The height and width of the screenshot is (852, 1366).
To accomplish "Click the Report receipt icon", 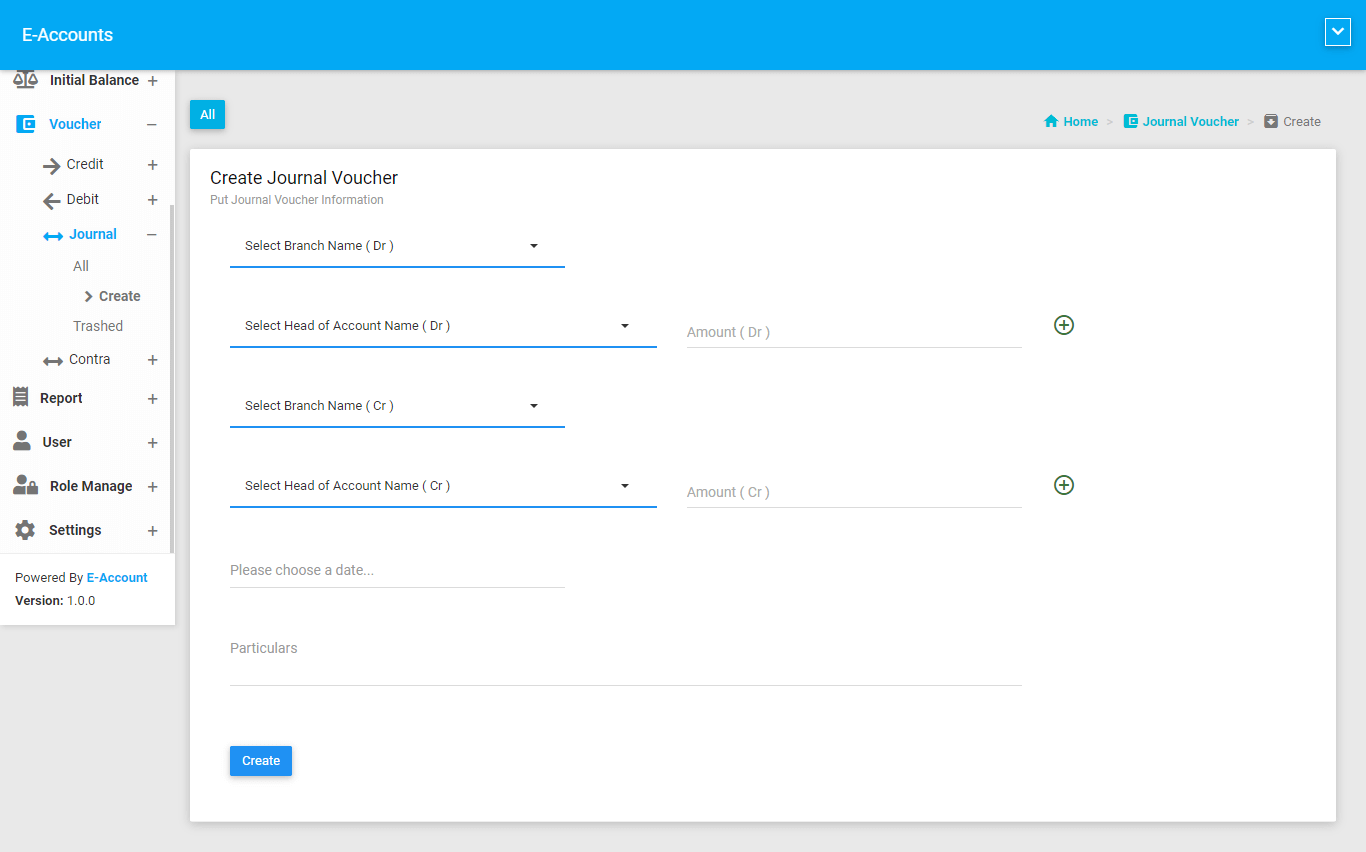I will tap(20, 398).
